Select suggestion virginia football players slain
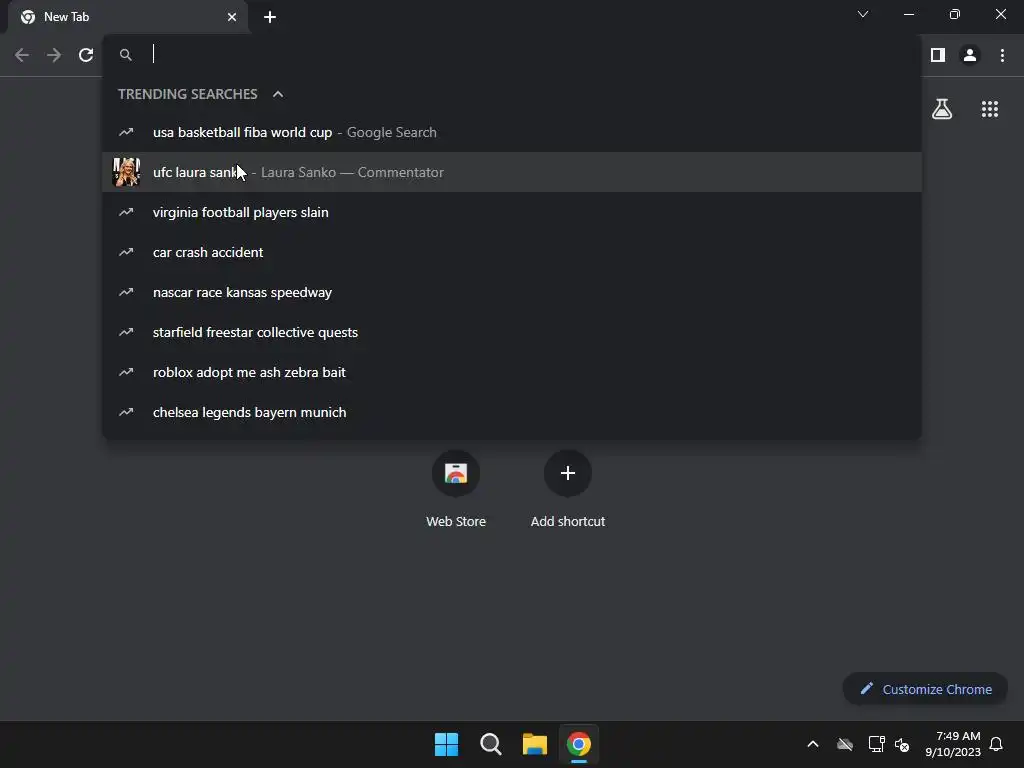Image resolution: width=1024 pixels, height=768 pixels. tap(512, 212)
